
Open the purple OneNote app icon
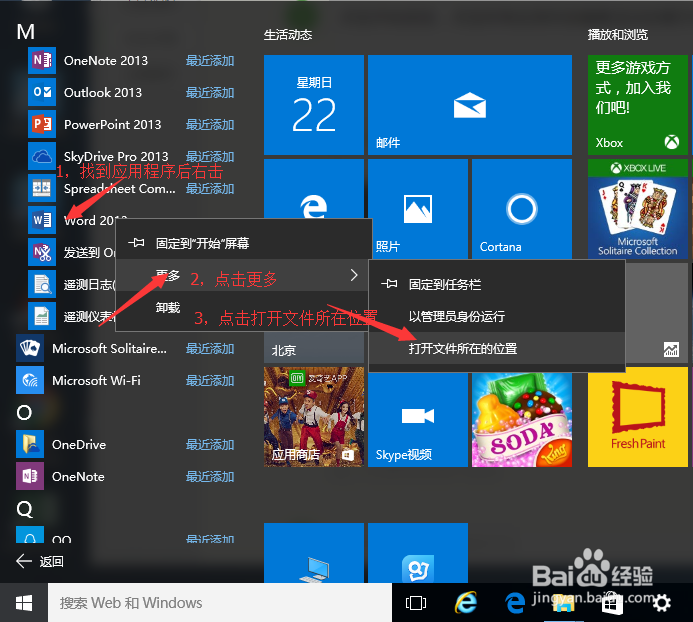point(30,476)
